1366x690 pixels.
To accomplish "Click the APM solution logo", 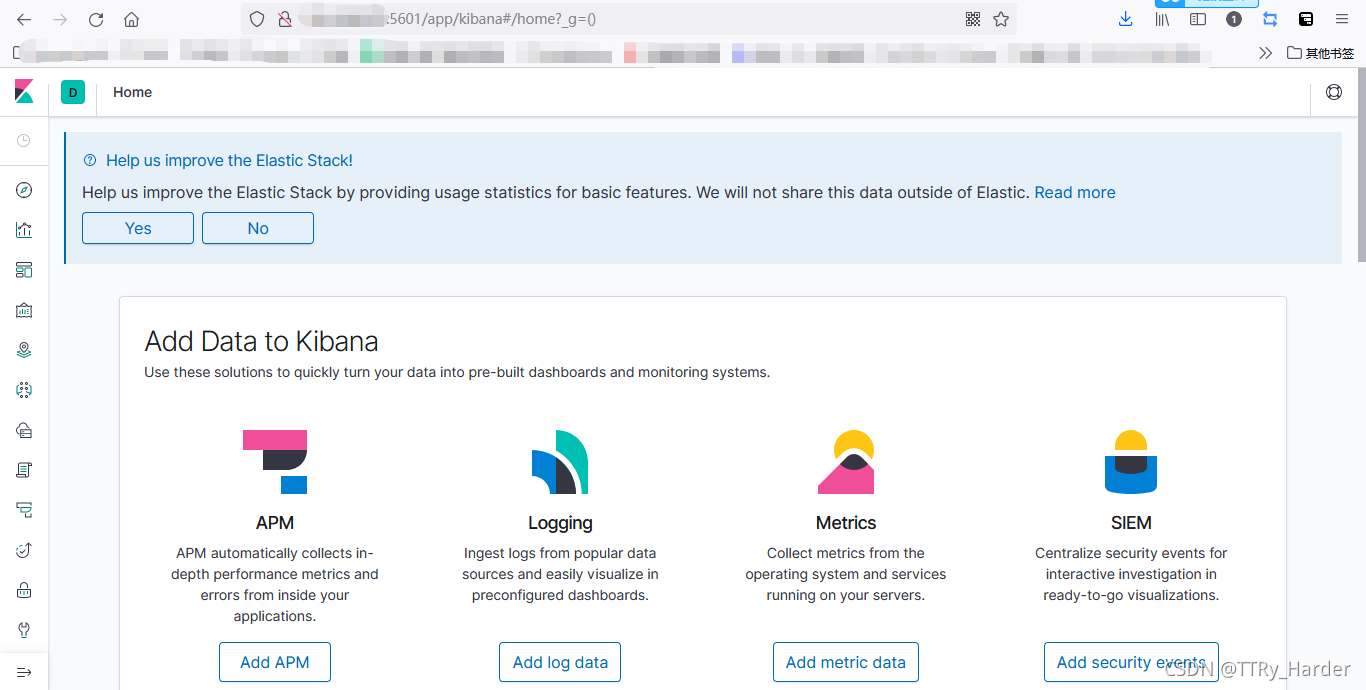I will pos(275,462).
